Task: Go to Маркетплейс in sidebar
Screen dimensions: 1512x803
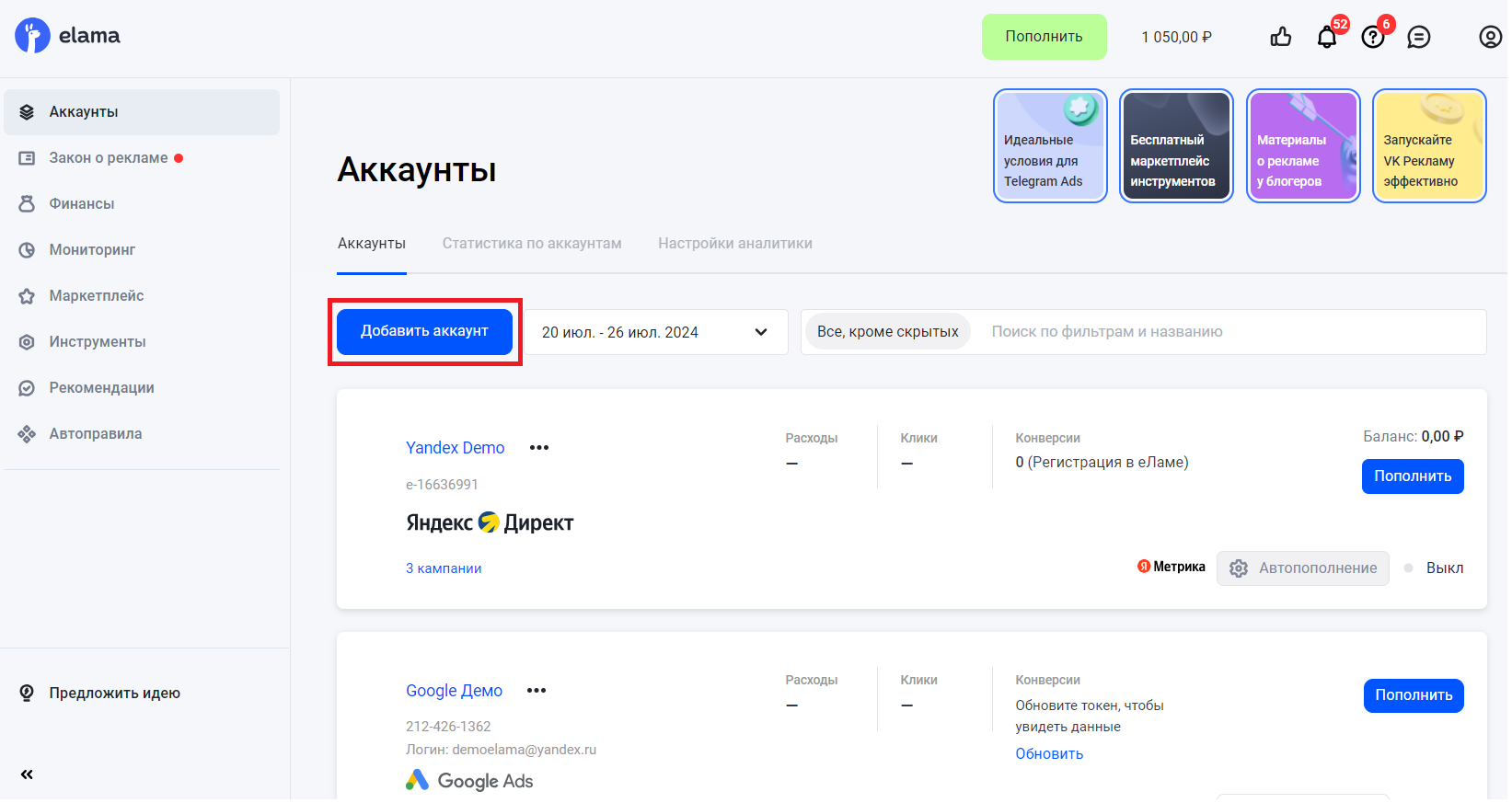Action: click(x=142, y=296)
